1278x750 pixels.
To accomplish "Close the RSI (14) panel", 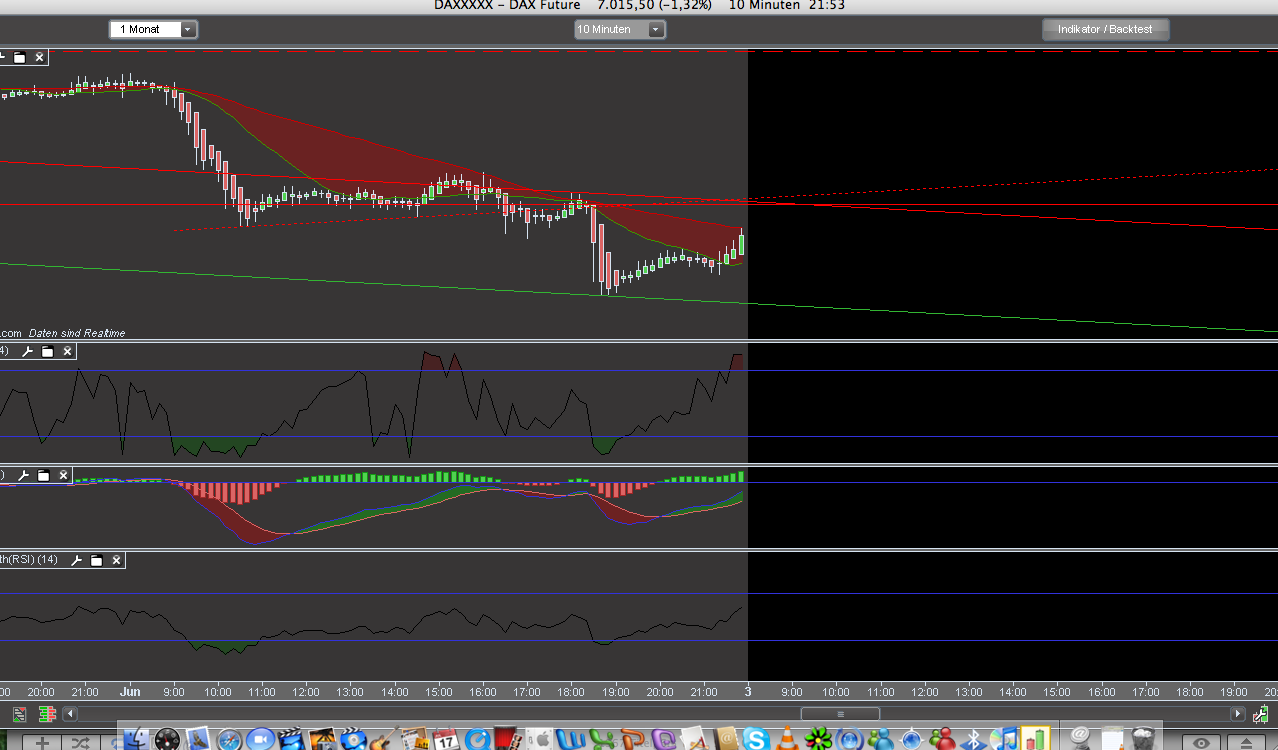I will pos(117,560).
